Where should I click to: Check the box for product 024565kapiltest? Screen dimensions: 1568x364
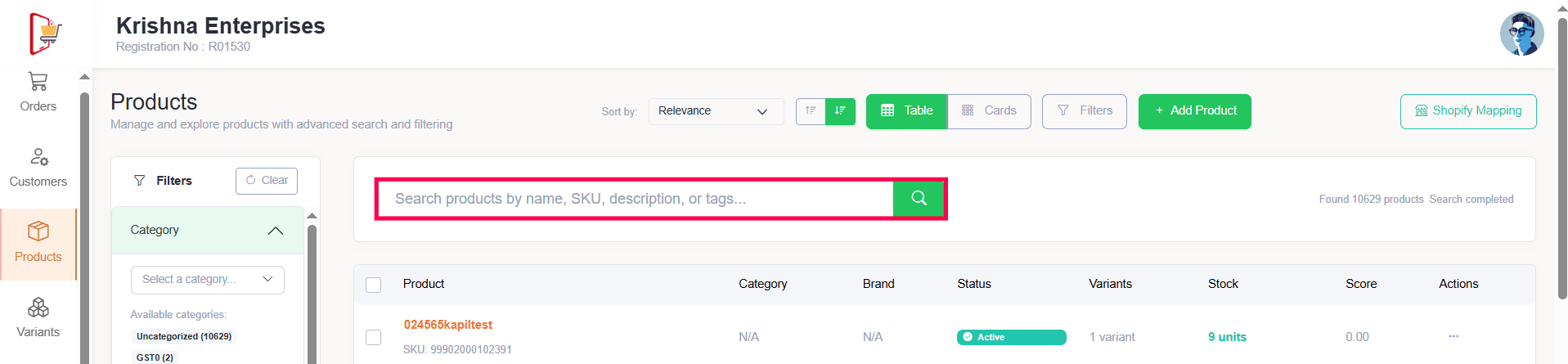pyautogui.click(x=374, y=337)
